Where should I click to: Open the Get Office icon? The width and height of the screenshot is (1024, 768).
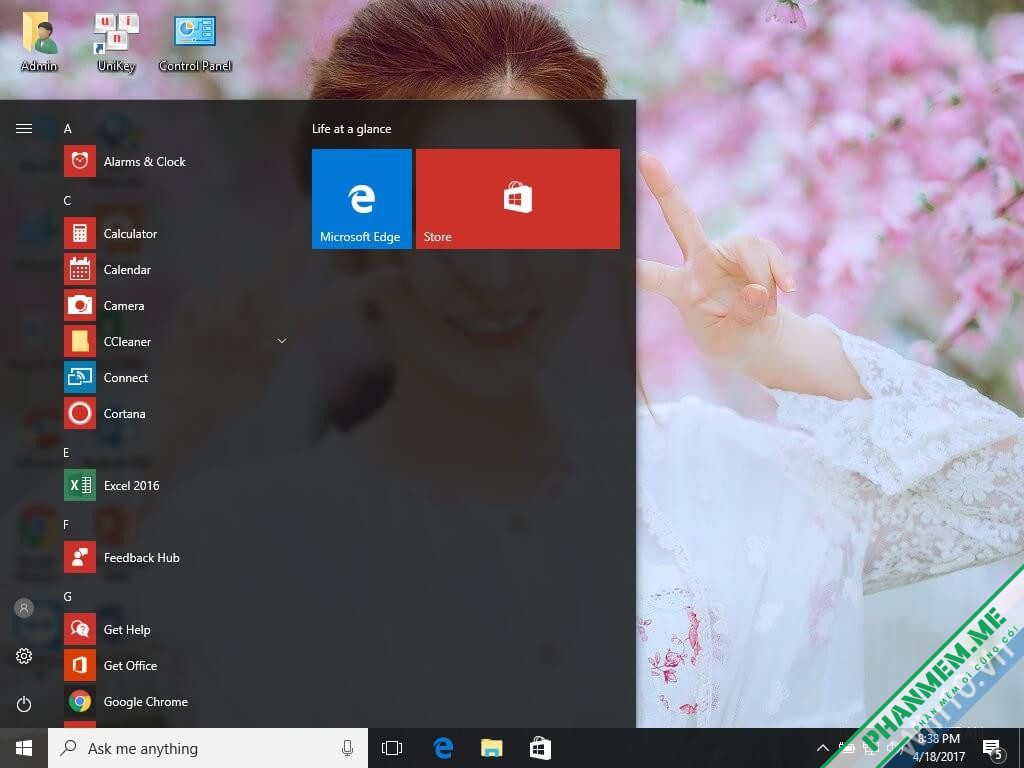[x=80, y=665]
